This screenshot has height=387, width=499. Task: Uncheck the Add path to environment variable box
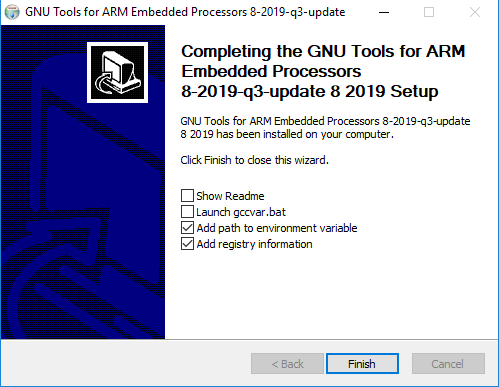tap(187, 228)
